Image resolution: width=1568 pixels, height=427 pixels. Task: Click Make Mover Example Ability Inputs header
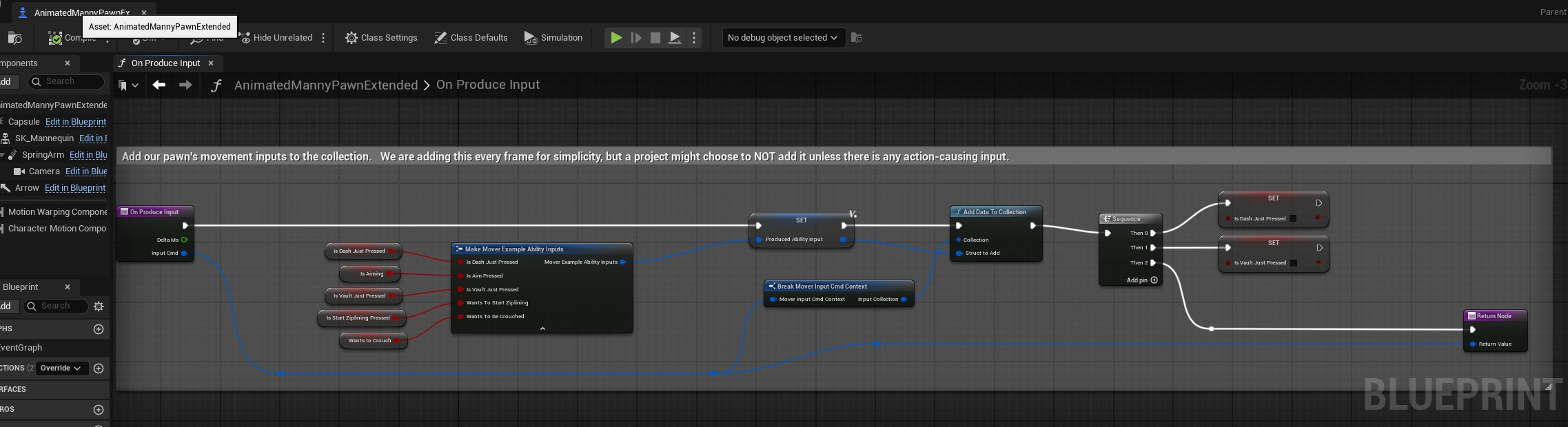542,249
